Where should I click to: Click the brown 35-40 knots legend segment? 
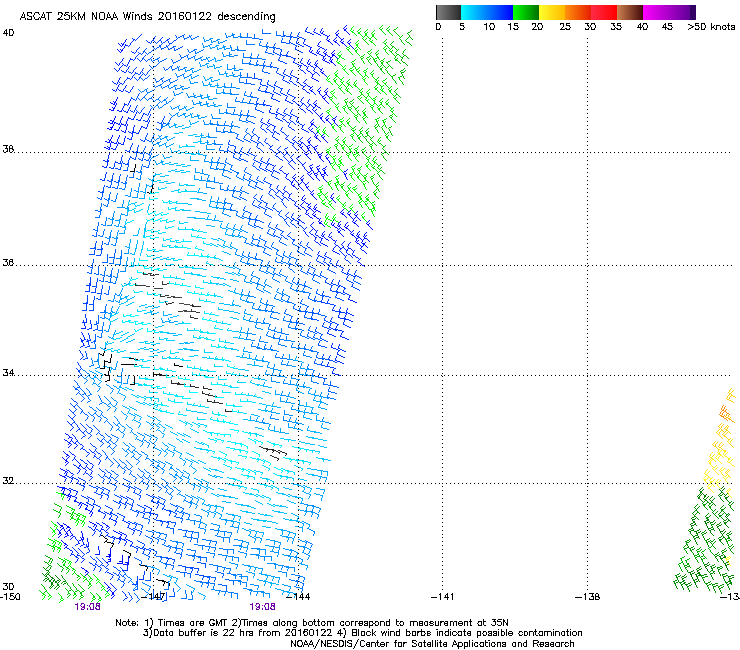[630, 12]
